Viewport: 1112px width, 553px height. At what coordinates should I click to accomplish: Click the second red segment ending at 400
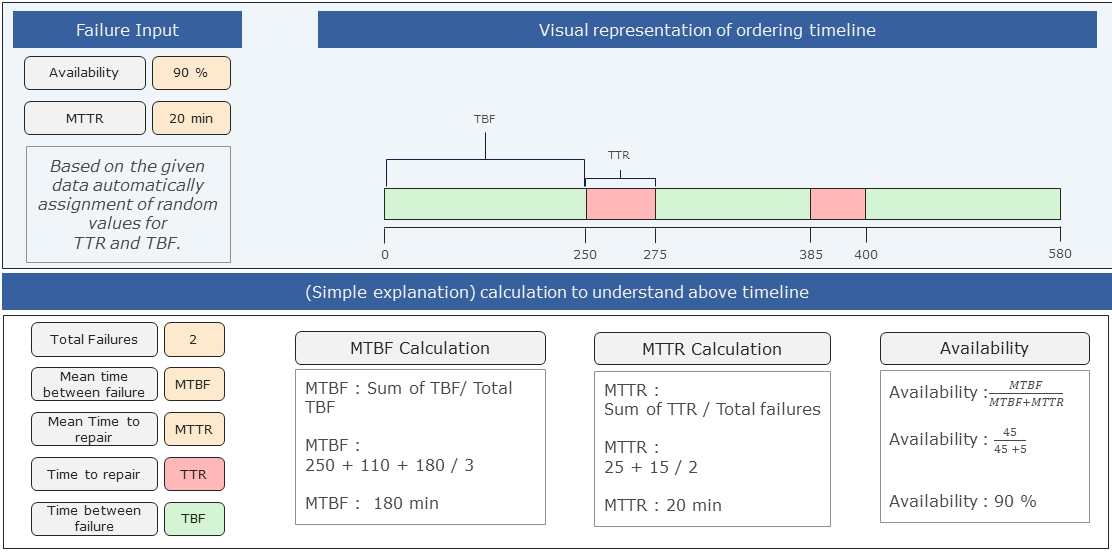point(837,203)
